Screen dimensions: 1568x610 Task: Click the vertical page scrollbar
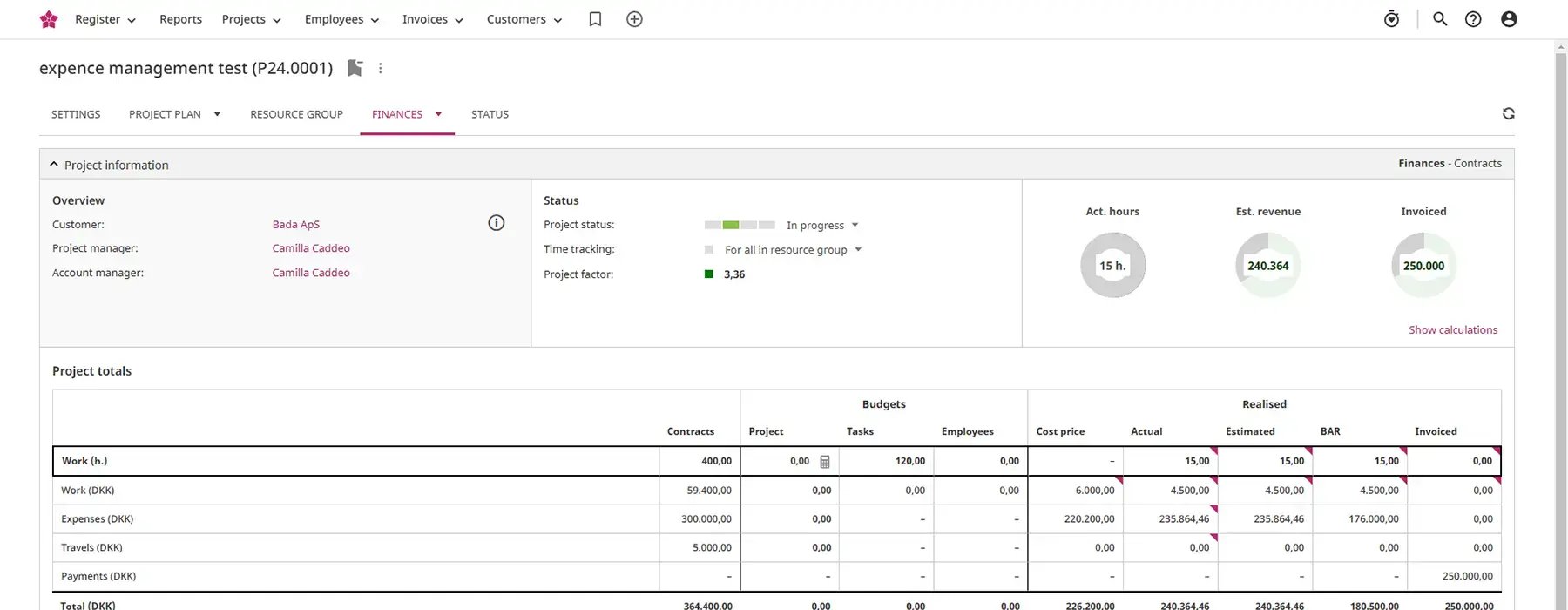1560,331
